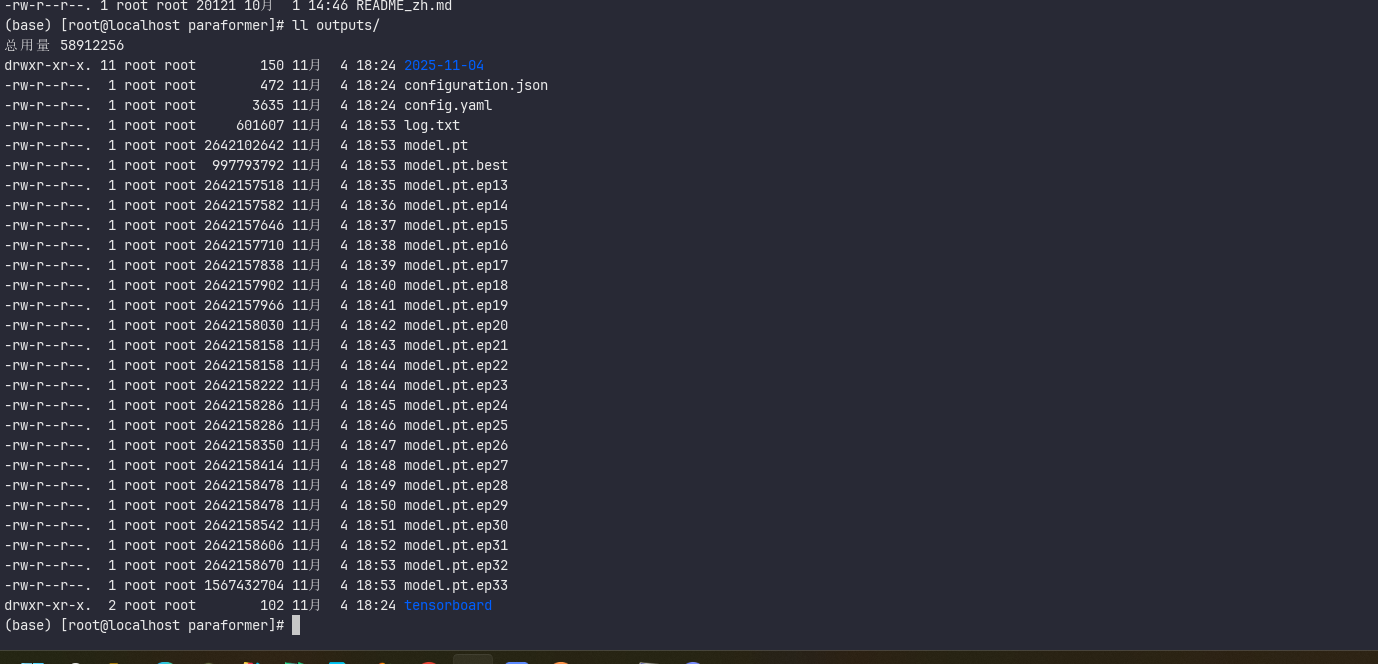Click the log.txt filename
Image resolution: width=1378 pixels, height=664 pixels.
click(x=432, y=126)
